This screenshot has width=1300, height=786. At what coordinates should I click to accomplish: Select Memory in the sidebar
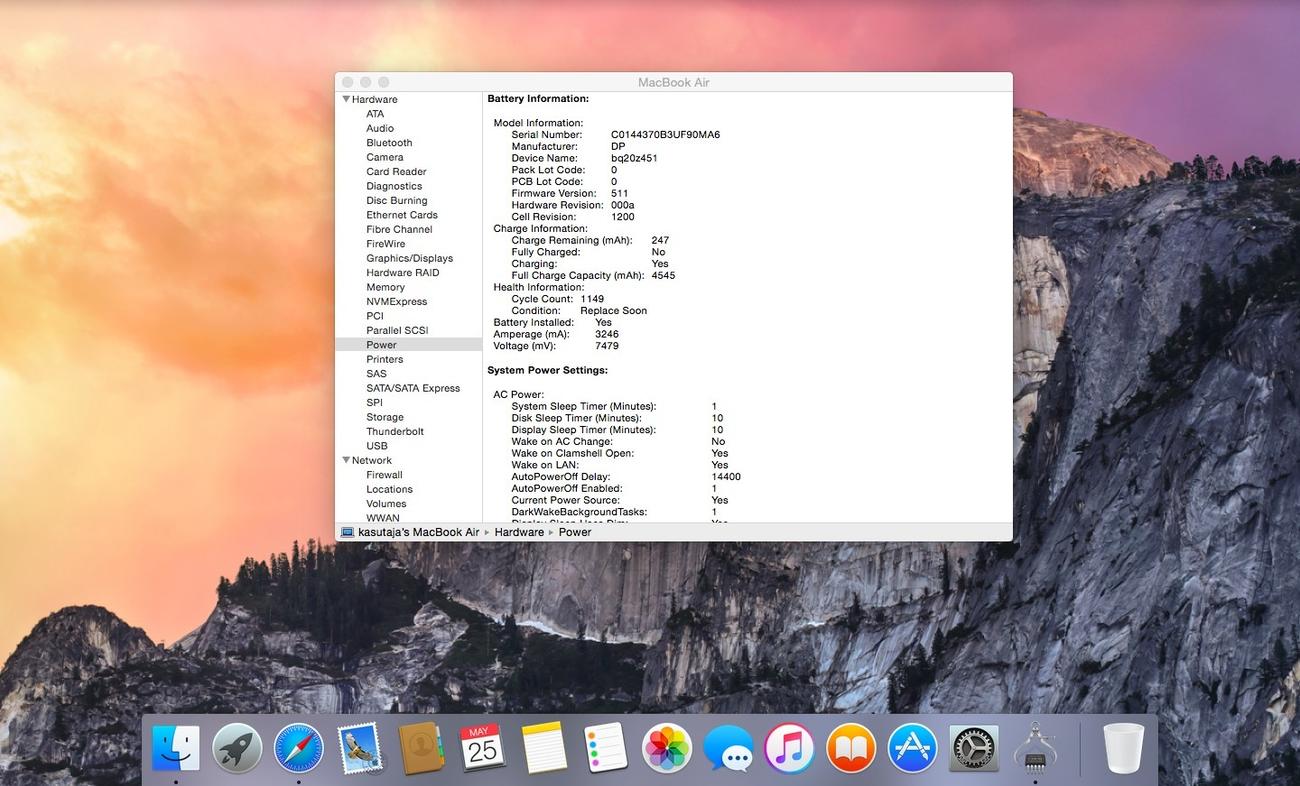tap(385, 287)
